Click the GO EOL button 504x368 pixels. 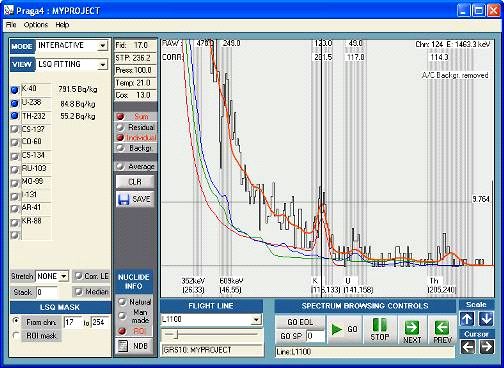(300, 322)
